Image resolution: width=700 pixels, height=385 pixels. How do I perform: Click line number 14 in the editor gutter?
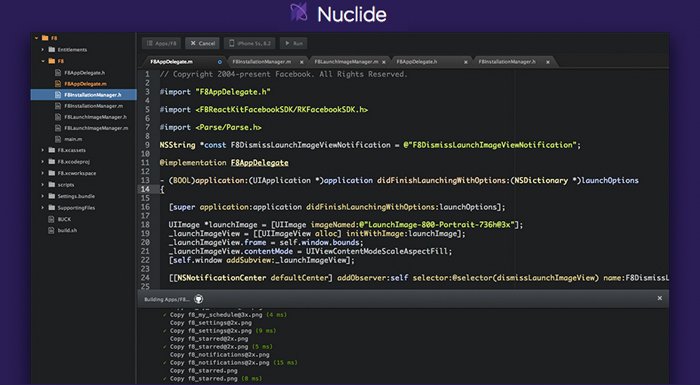[x=145, y=189]
